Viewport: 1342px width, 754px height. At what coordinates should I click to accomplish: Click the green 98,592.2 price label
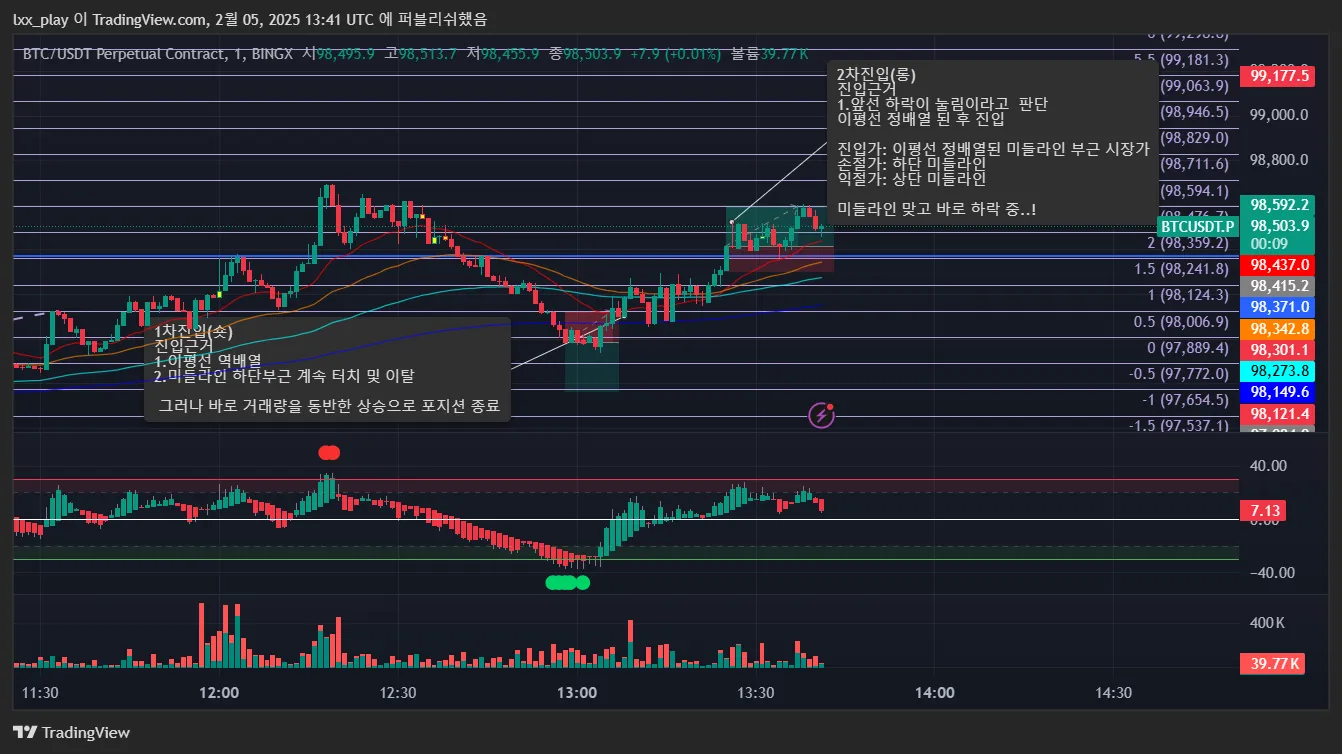pos(1279,204)
